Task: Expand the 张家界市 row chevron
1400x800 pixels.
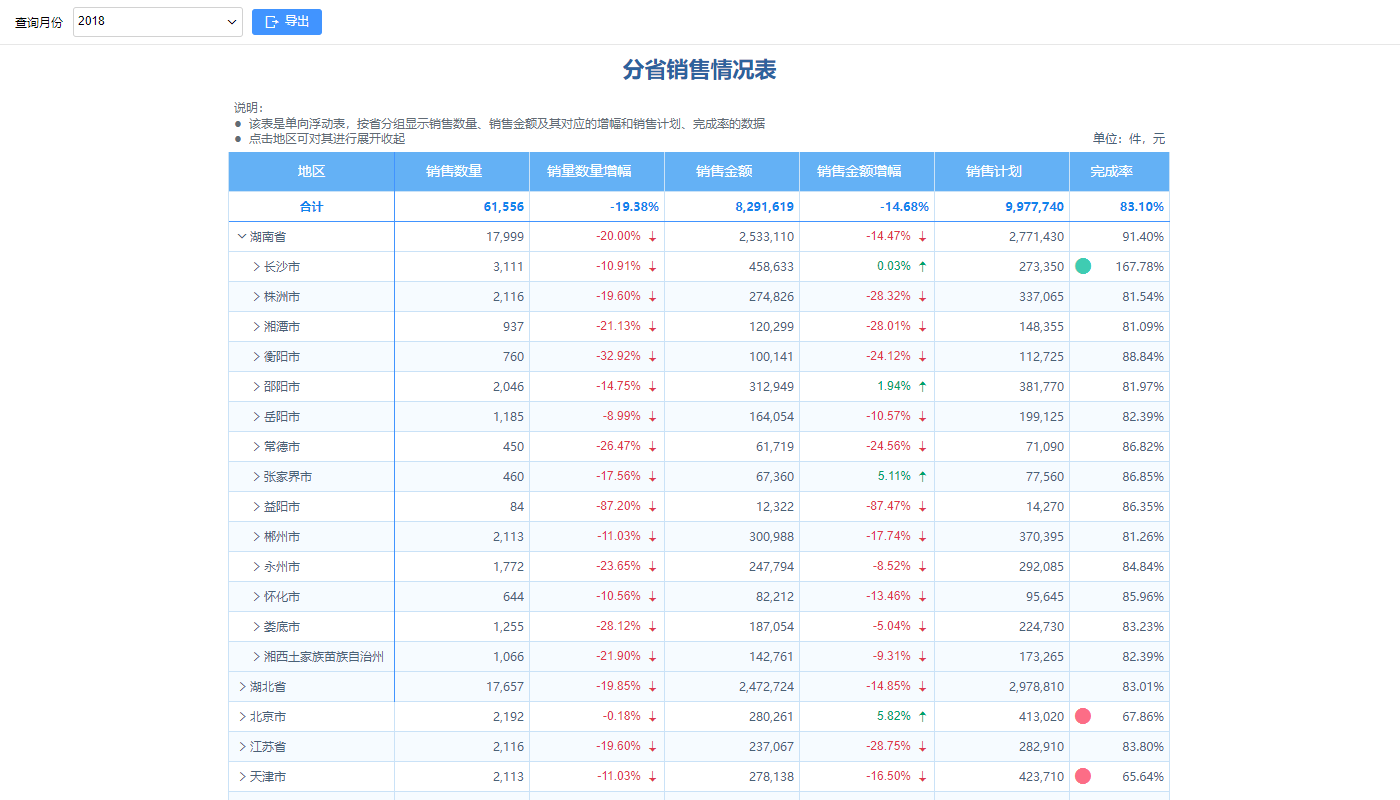Action: click(256, 477)
